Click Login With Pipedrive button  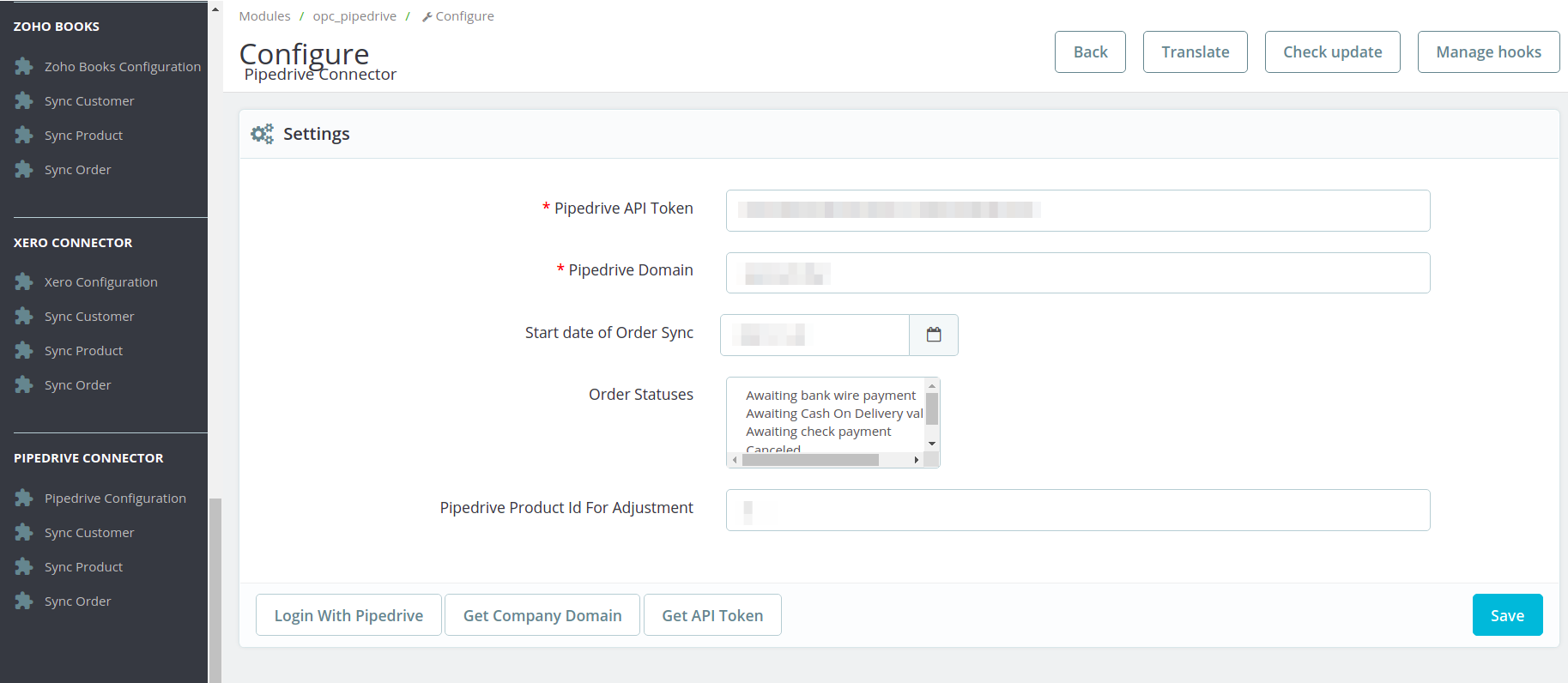click(348, 615)
